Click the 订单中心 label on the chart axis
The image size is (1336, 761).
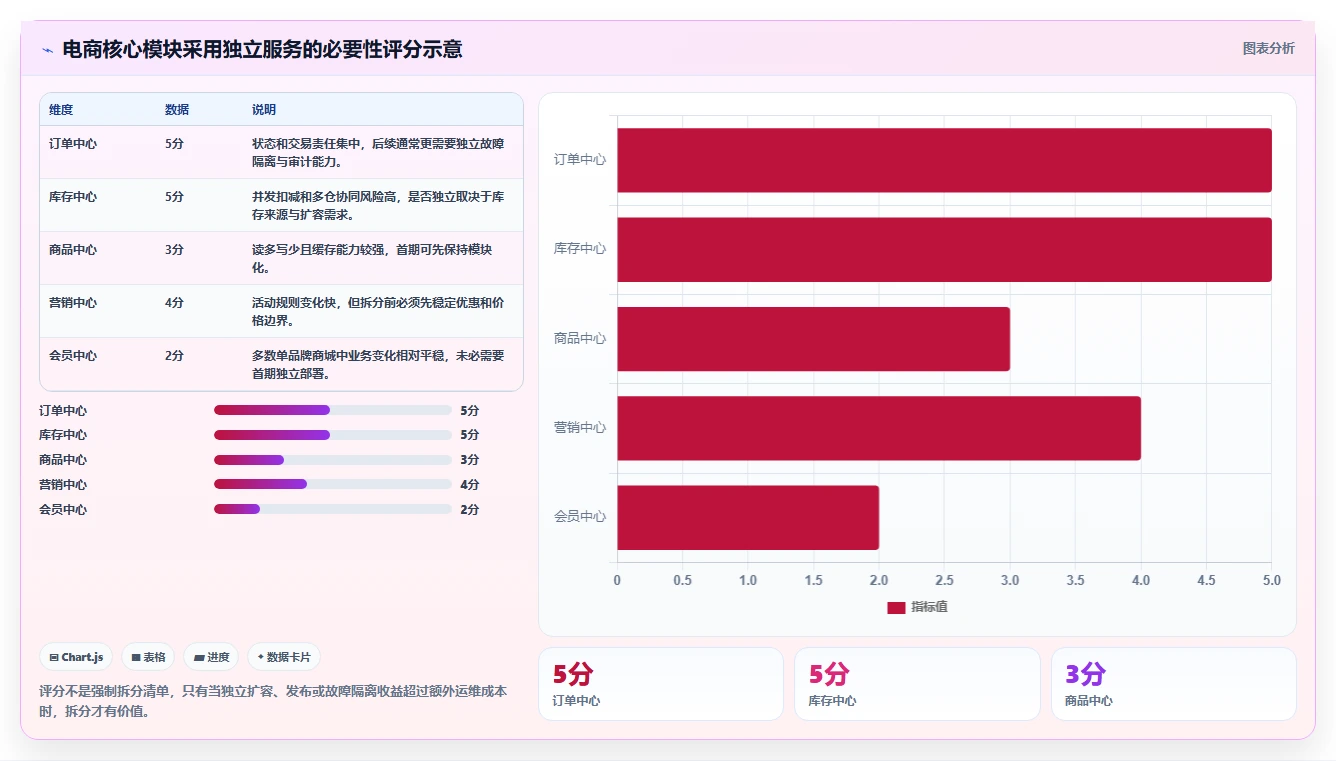tap(580, 160)
